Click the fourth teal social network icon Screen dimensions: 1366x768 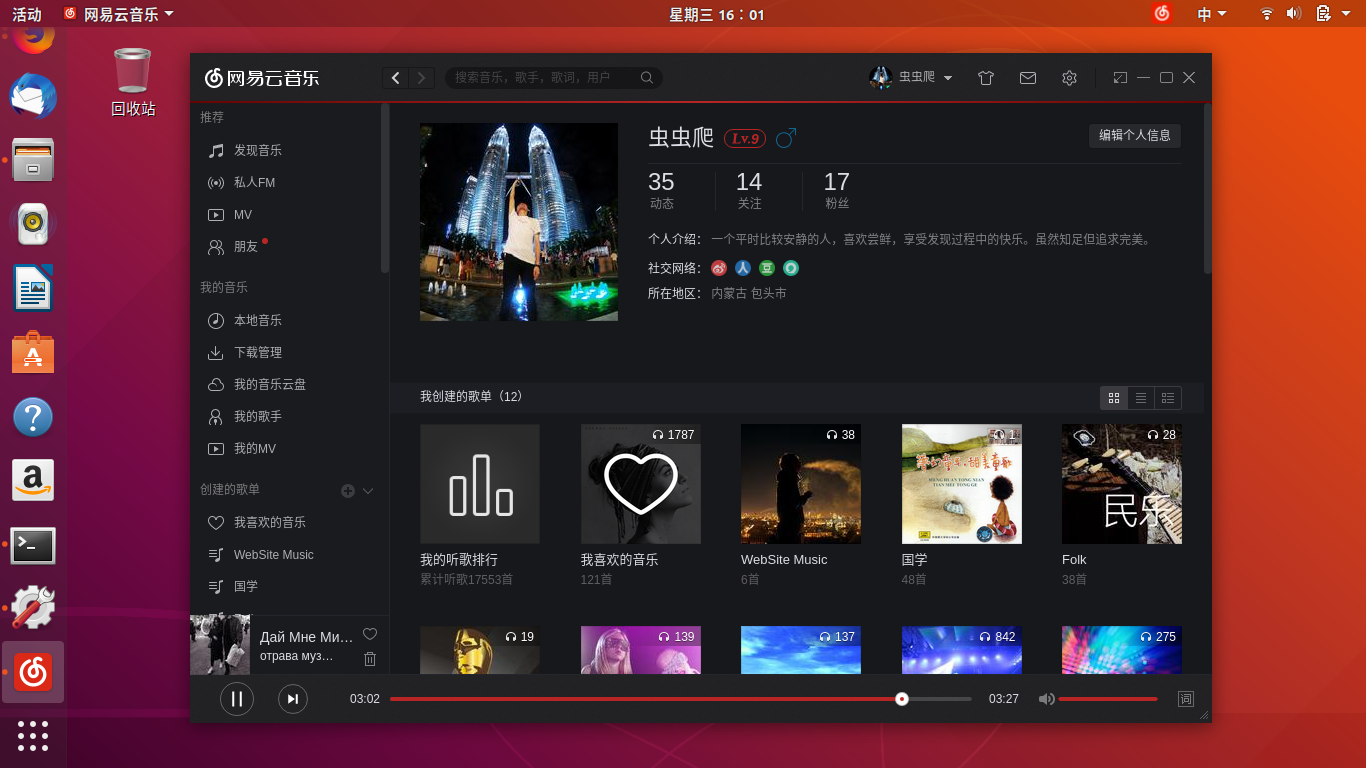pos(791,268)
